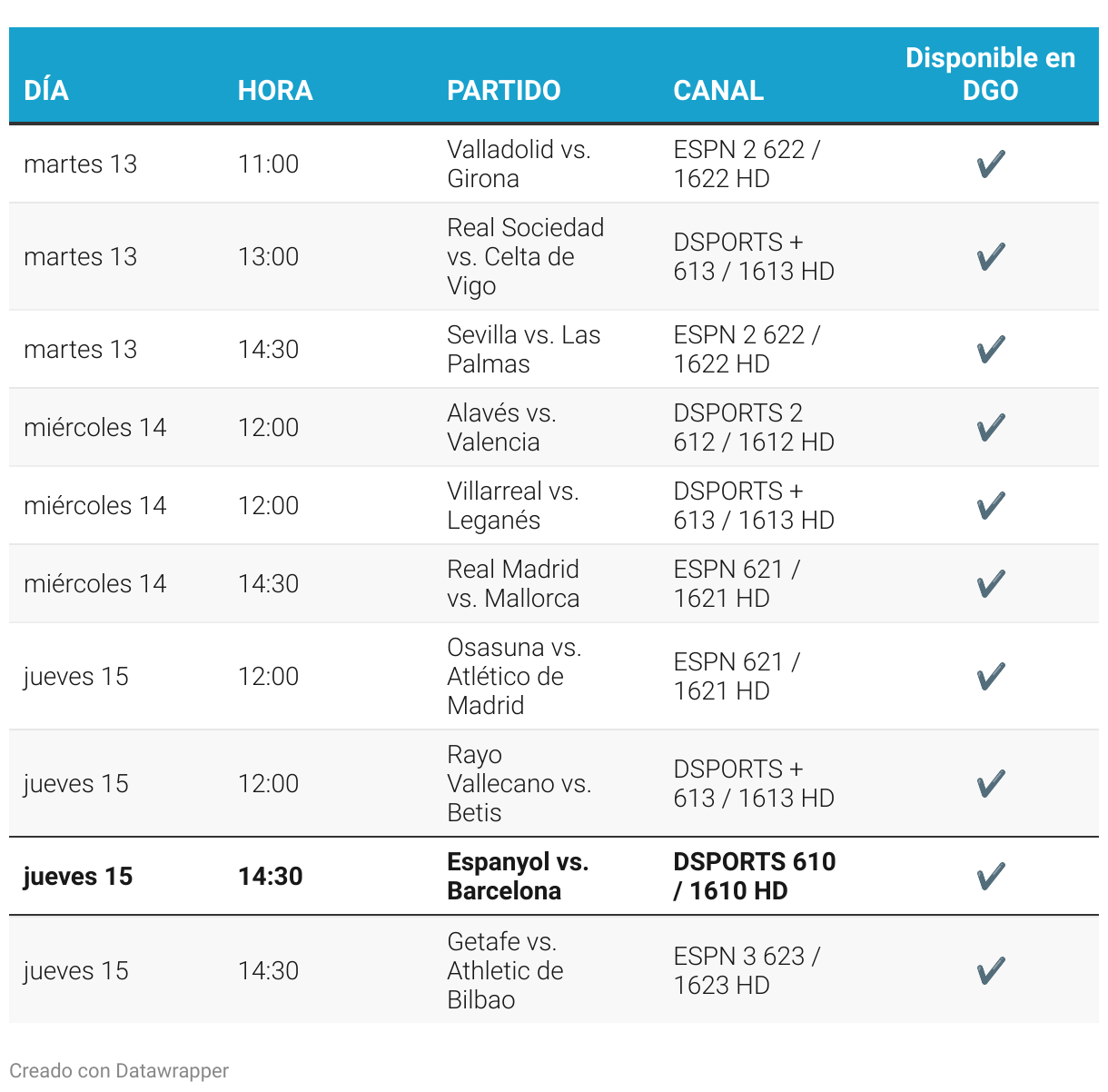Screen dimensions: 1108x1092
Task: Click the checkmark for Valladolid vs. Girona
Action: pos(990,164)
